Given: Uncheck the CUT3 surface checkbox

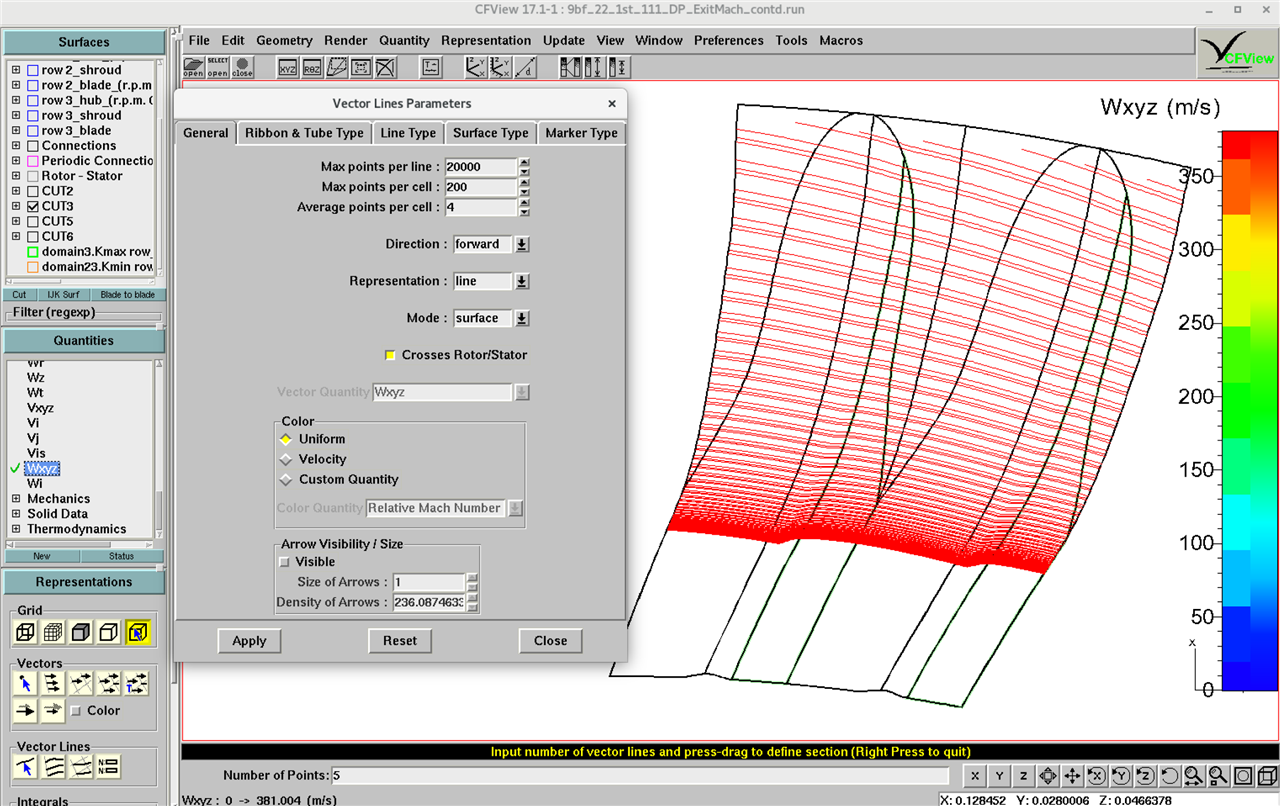Looking at the screenshot, I should click(x=33, y=206).
